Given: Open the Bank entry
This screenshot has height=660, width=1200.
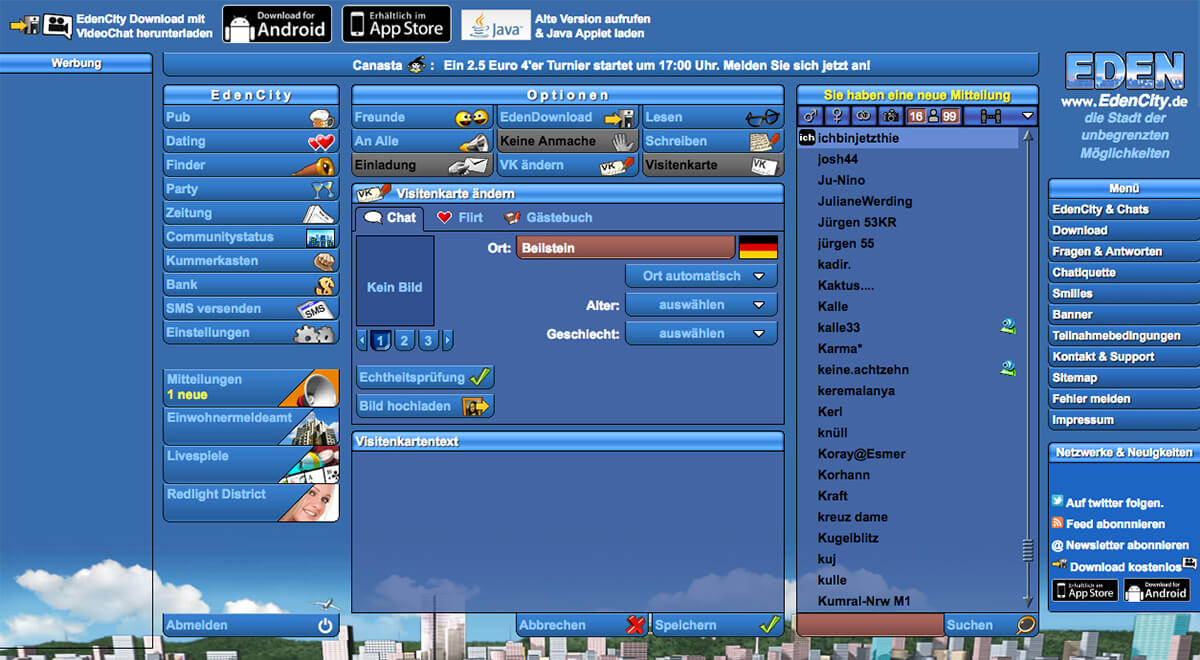Looking at the screenshot, I should click(x=251, y=285).
